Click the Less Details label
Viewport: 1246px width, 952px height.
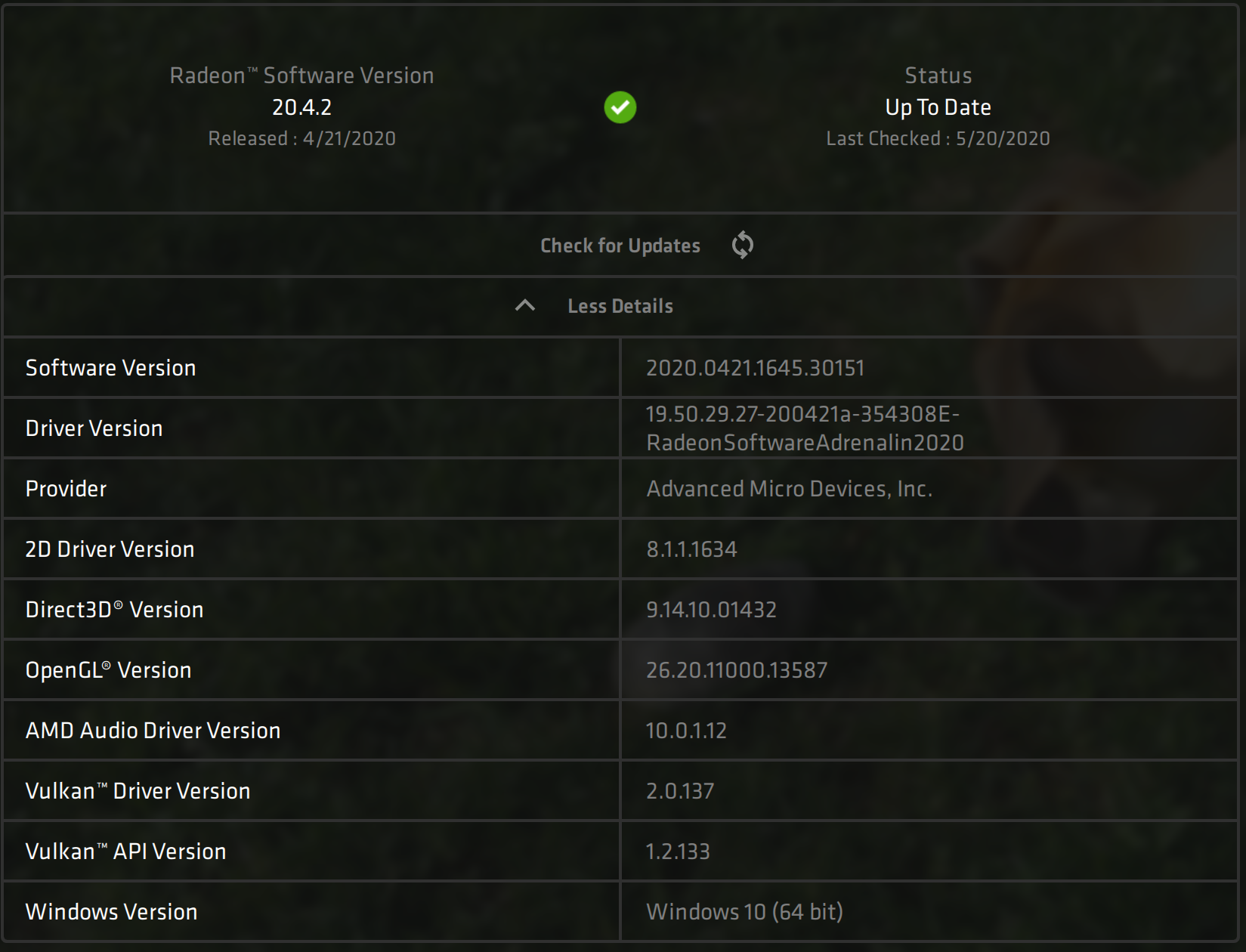620,306
